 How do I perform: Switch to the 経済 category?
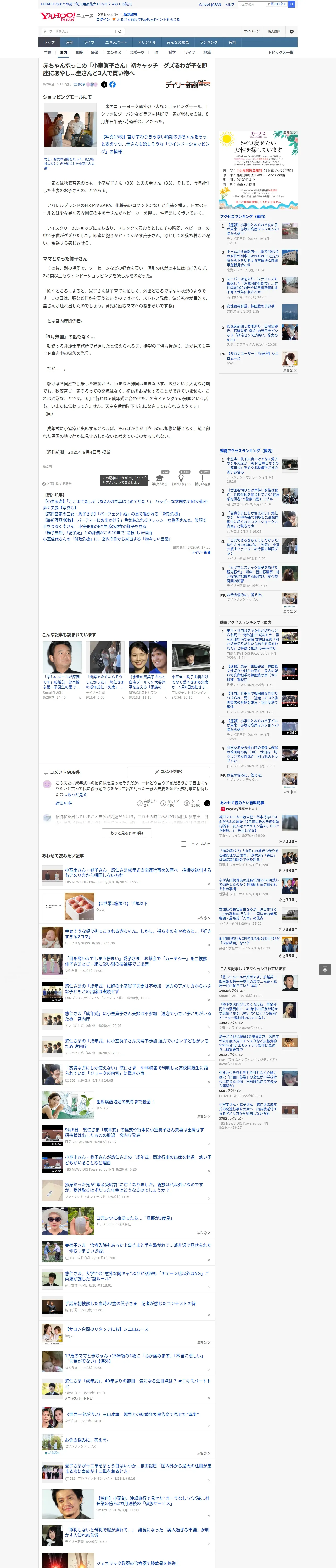pos(94,52)
